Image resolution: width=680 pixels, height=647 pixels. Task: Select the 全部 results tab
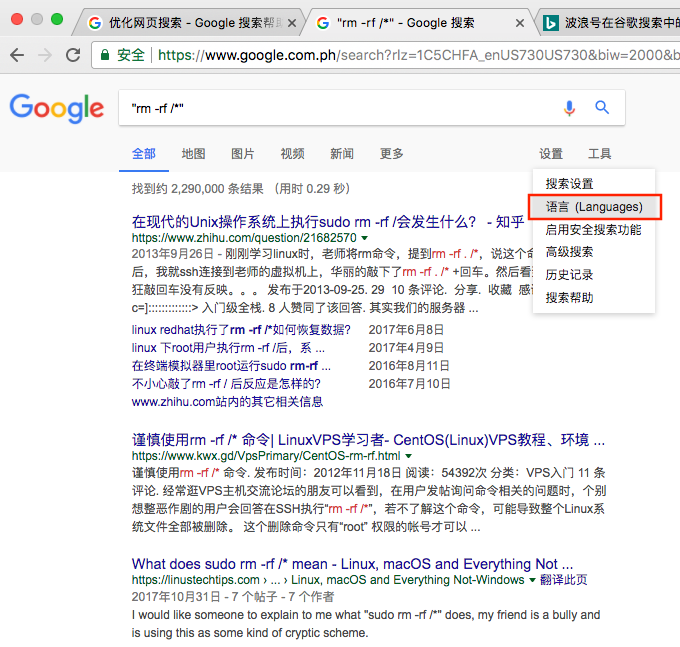click(144, 154)
